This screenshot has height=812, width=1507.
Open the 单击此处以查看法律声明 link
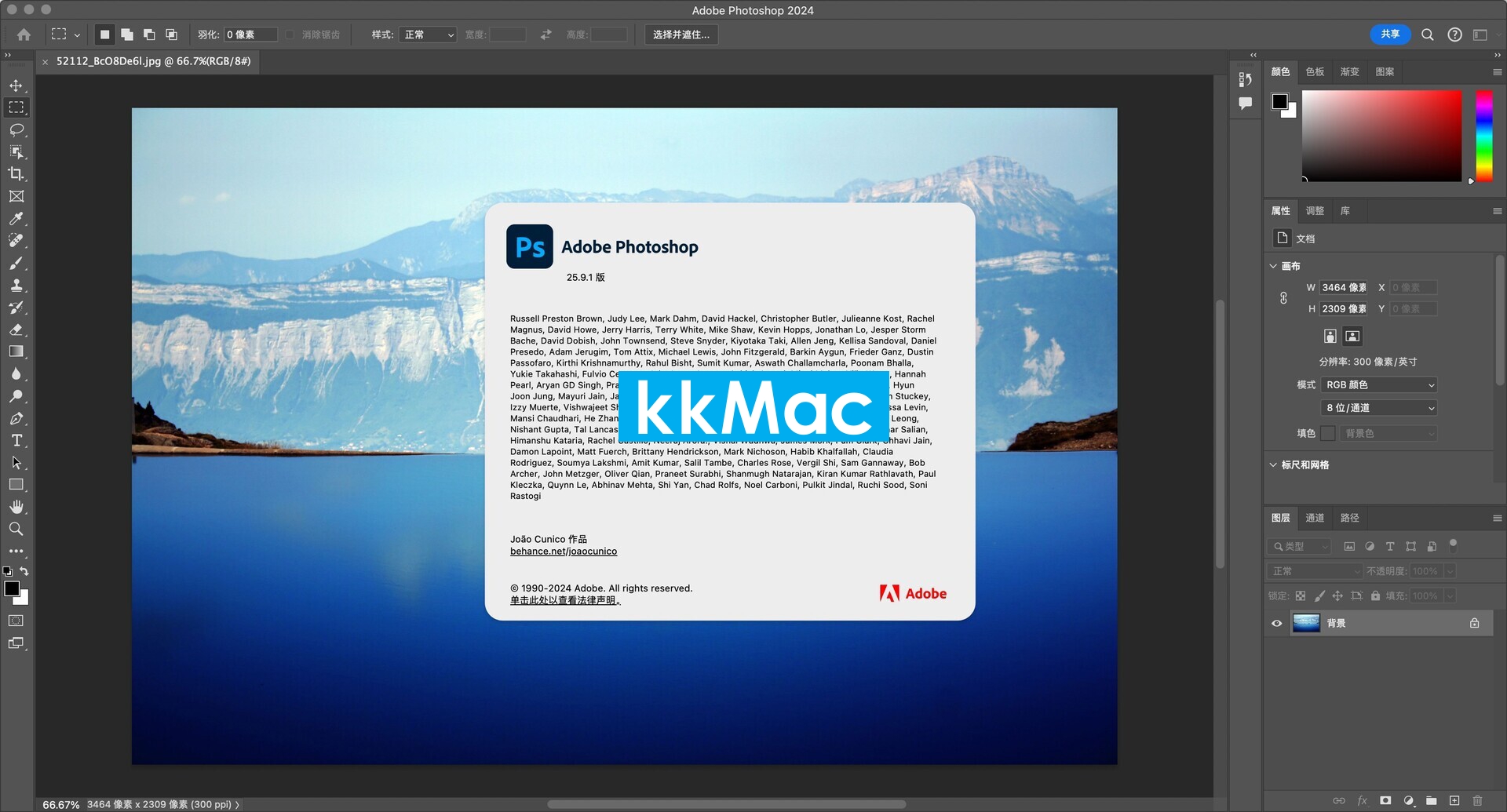pyautogui.click(x=565, y=600)
